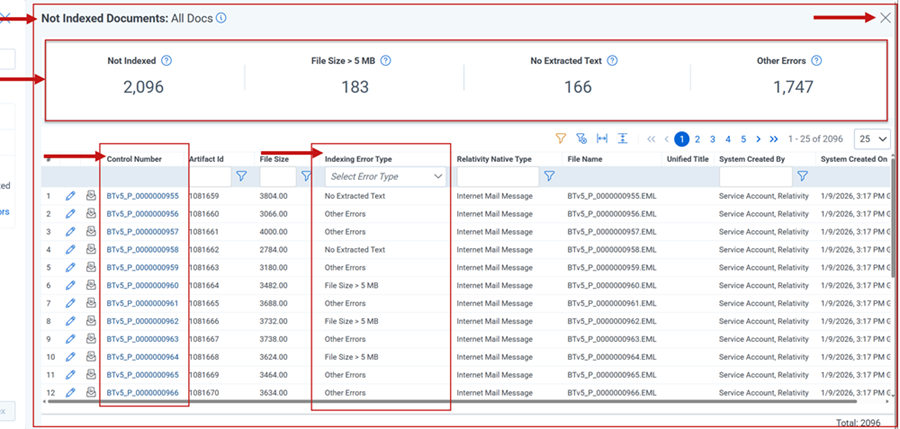Open document link BTv5_P_0000000961
This screenshot has height=429, width=900.
coord(142,303)
